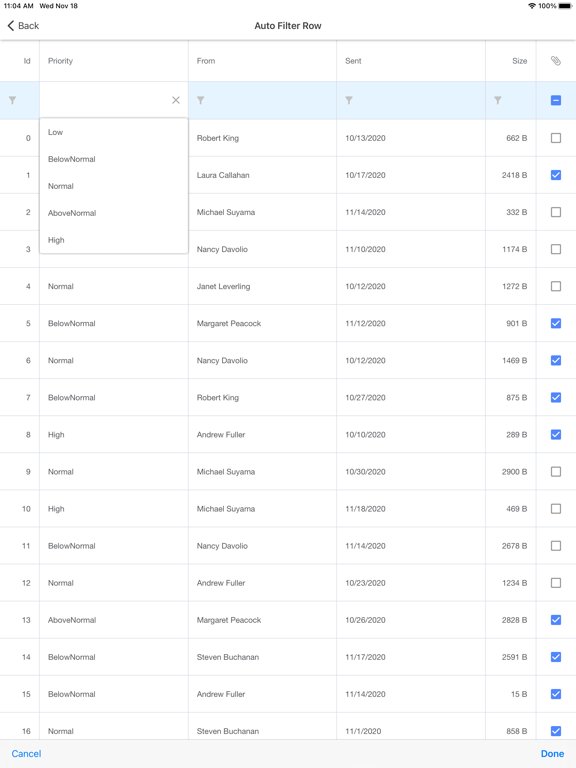Click the Done button
Screen dimensions: 576x768
click(552, 754)
